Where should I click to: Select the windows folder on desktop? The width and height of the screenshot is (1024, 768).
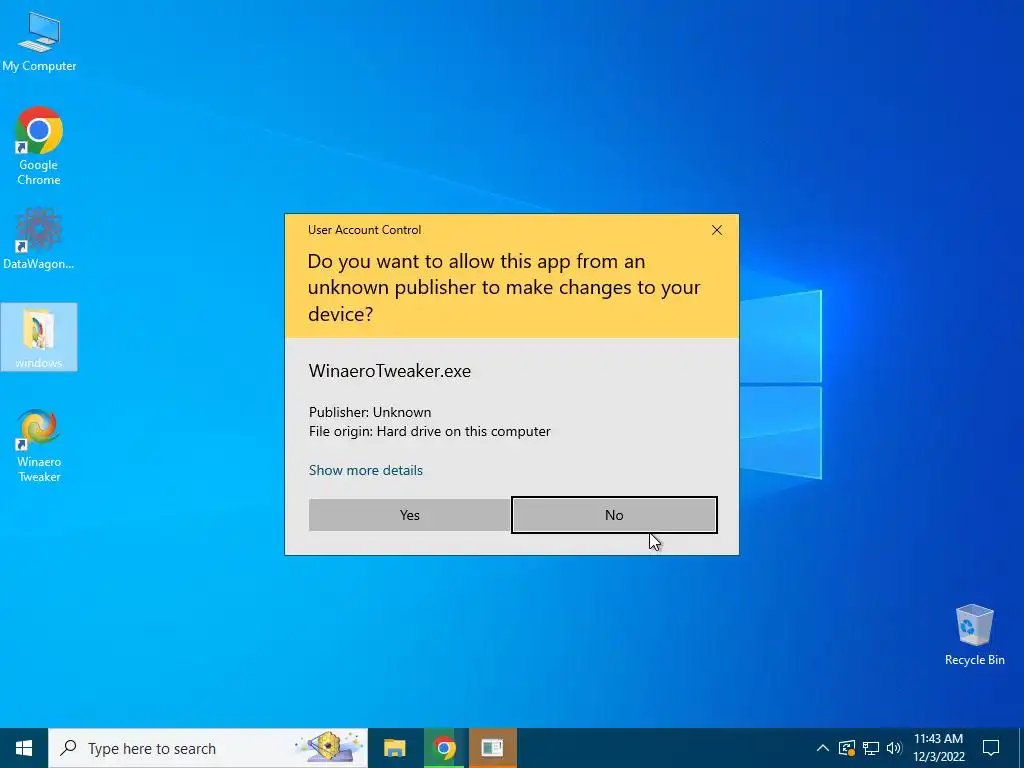pyautogui.click(x=39, y=337)
